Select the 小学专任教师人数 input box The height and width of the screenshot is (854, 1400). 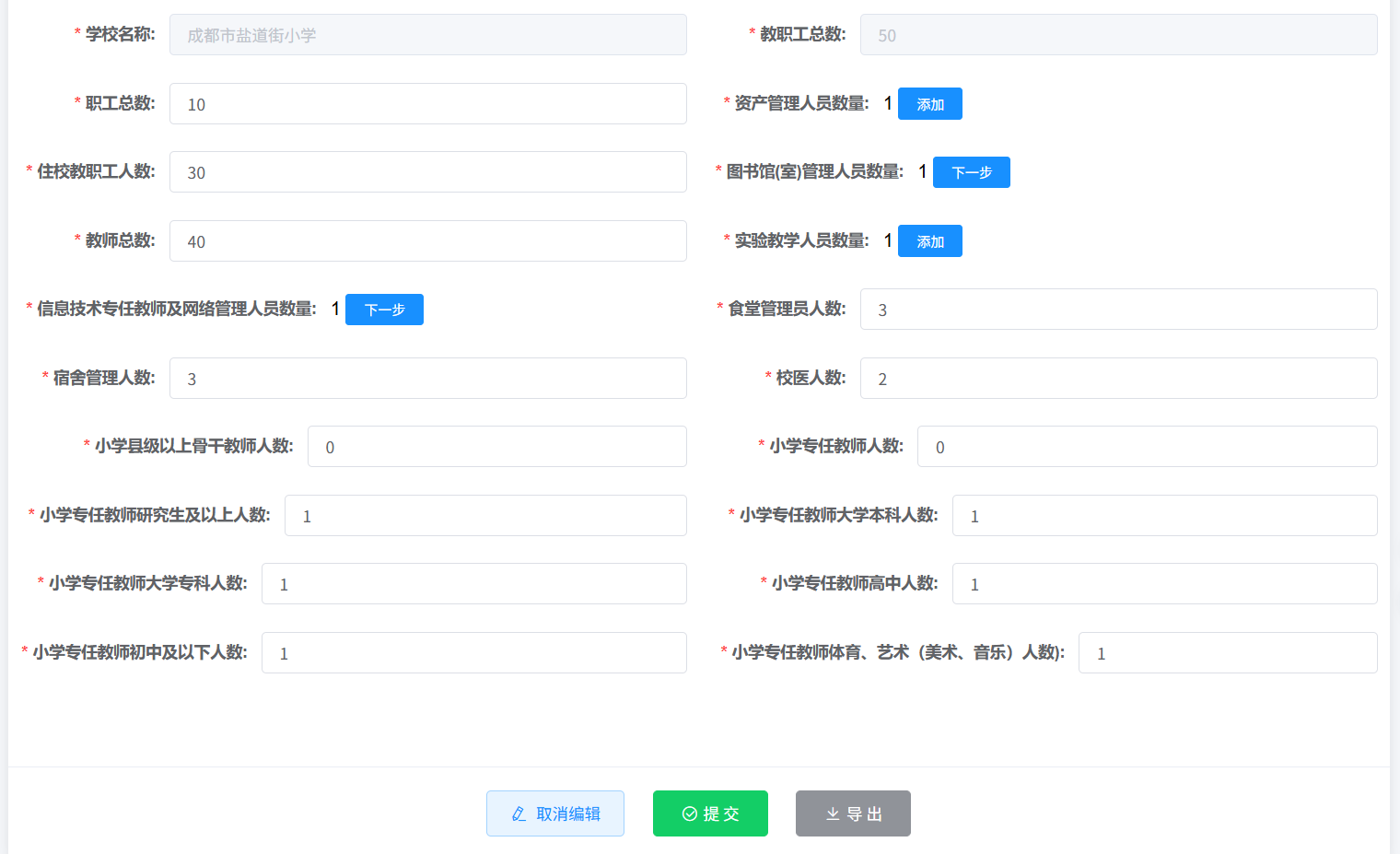pyautogui.click(x=1147, y=447)
